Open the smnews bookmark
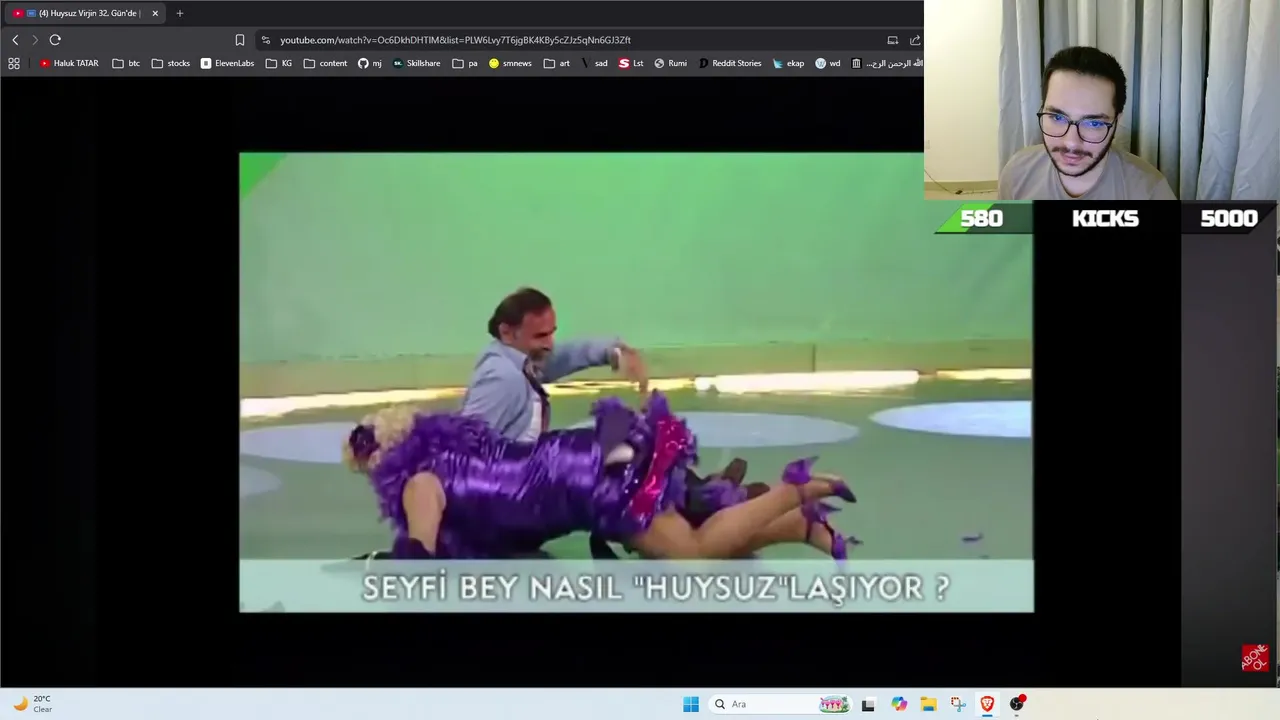Viewport: 1280px width, 720px height. (510, 63)
